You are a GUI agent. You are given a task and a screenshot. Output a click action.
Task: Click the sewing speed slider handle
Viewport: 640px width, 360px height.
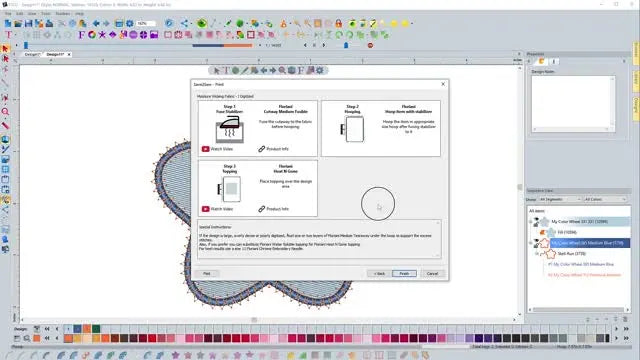coord(346,45)
